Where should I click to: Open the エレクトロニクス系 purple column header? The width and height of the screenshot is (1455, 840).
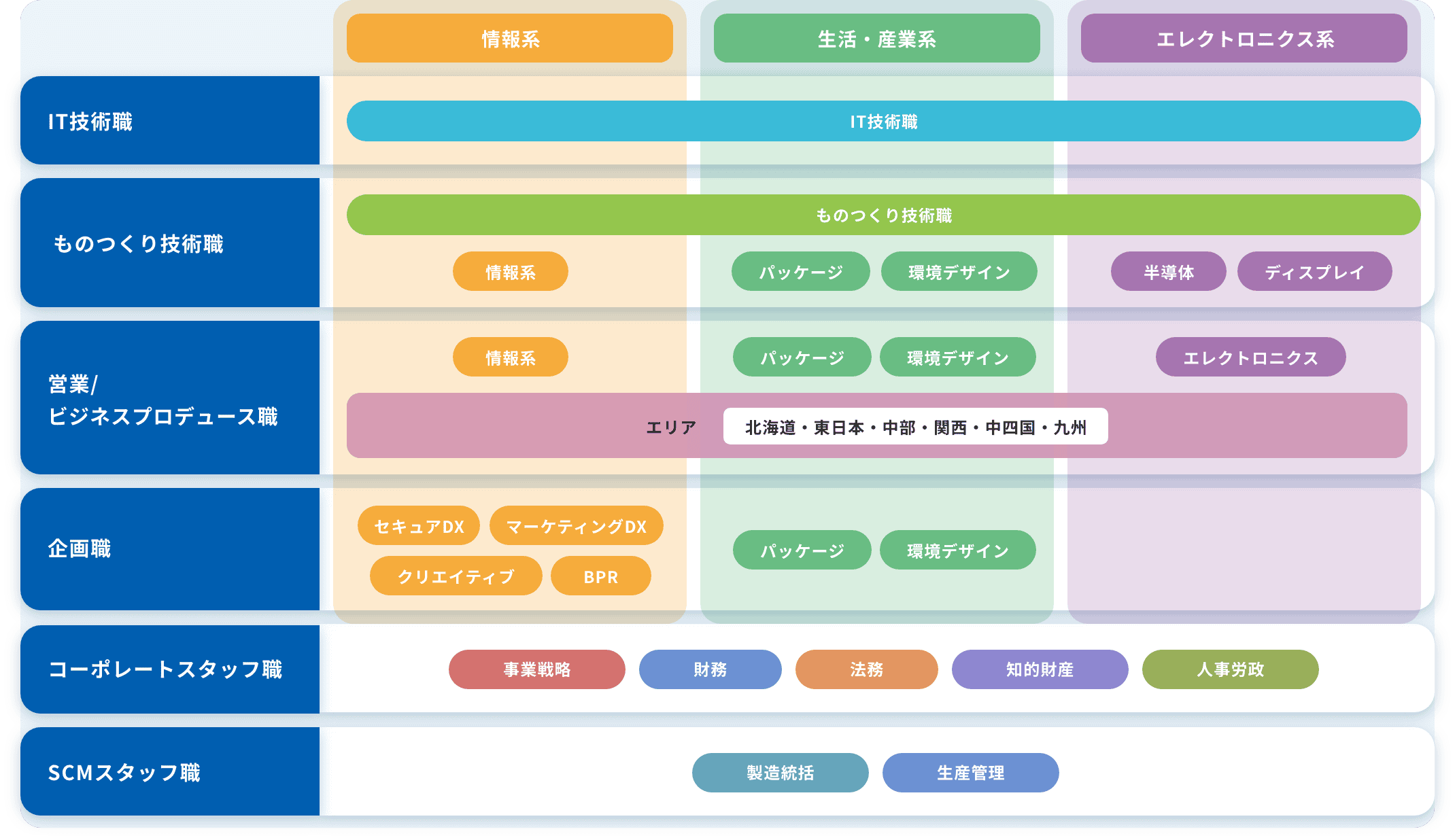click(1244, 39)
